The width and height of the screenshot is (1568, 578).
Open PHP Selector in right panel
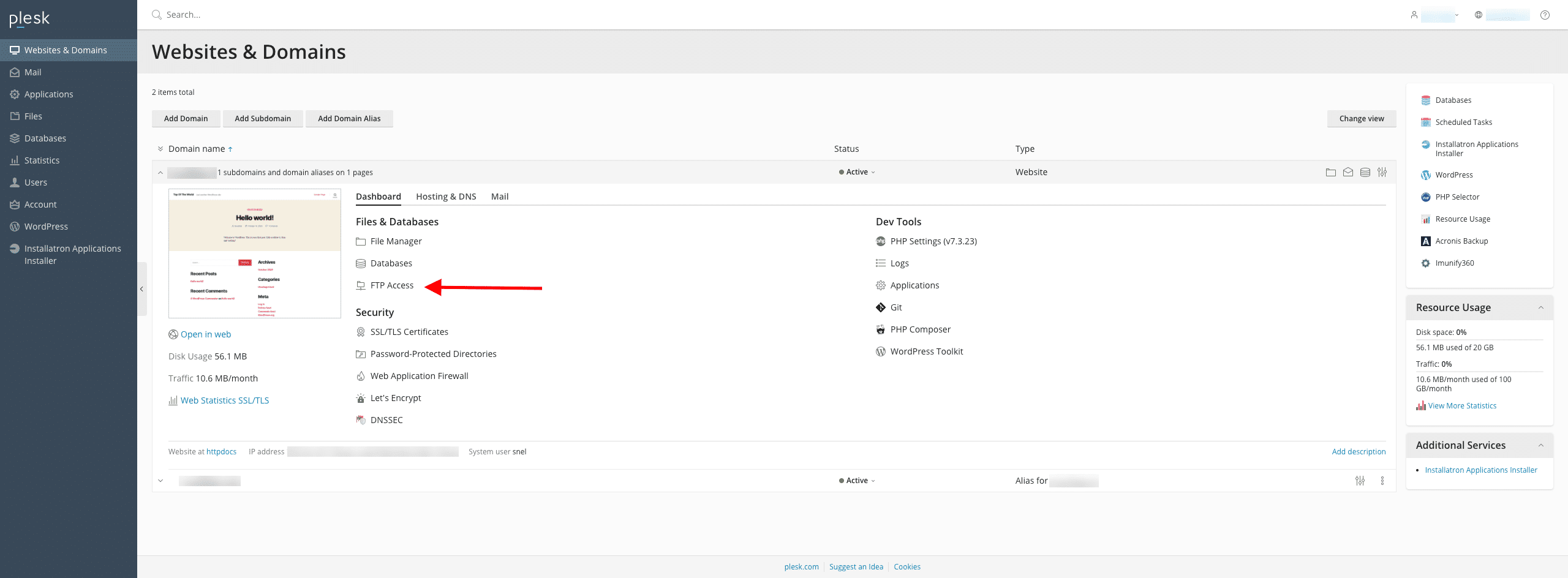(x=1450, y=197)
